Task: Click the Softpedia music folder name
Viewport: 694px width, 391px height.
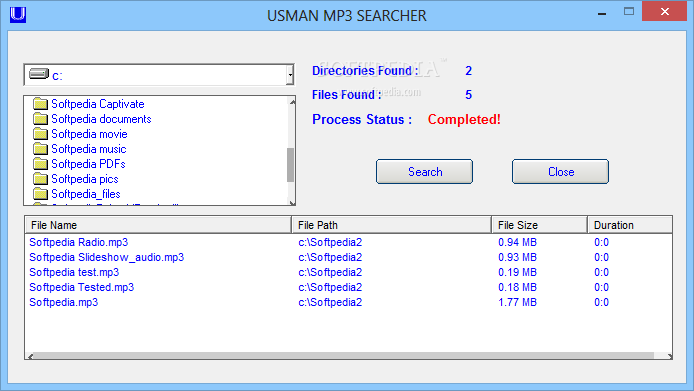Action: point(89,149)
